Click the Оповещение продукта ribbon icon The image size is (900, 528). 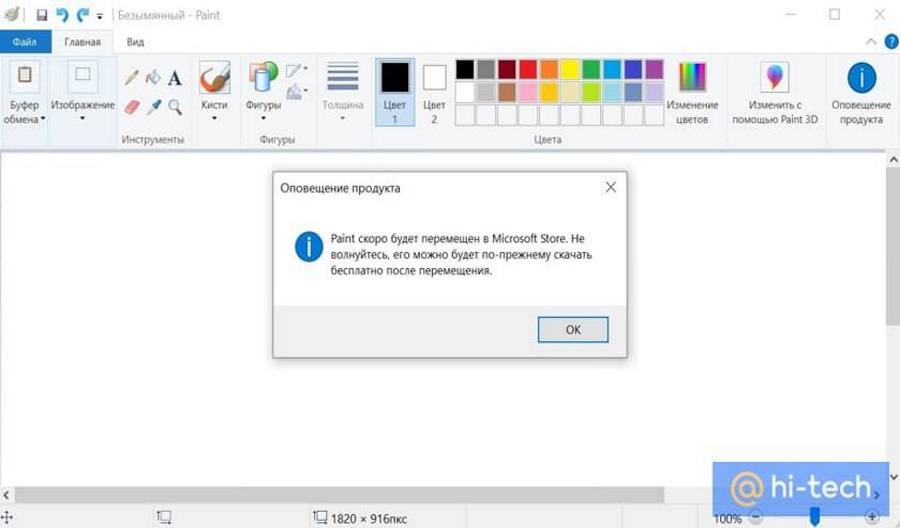tap(862, 77)
